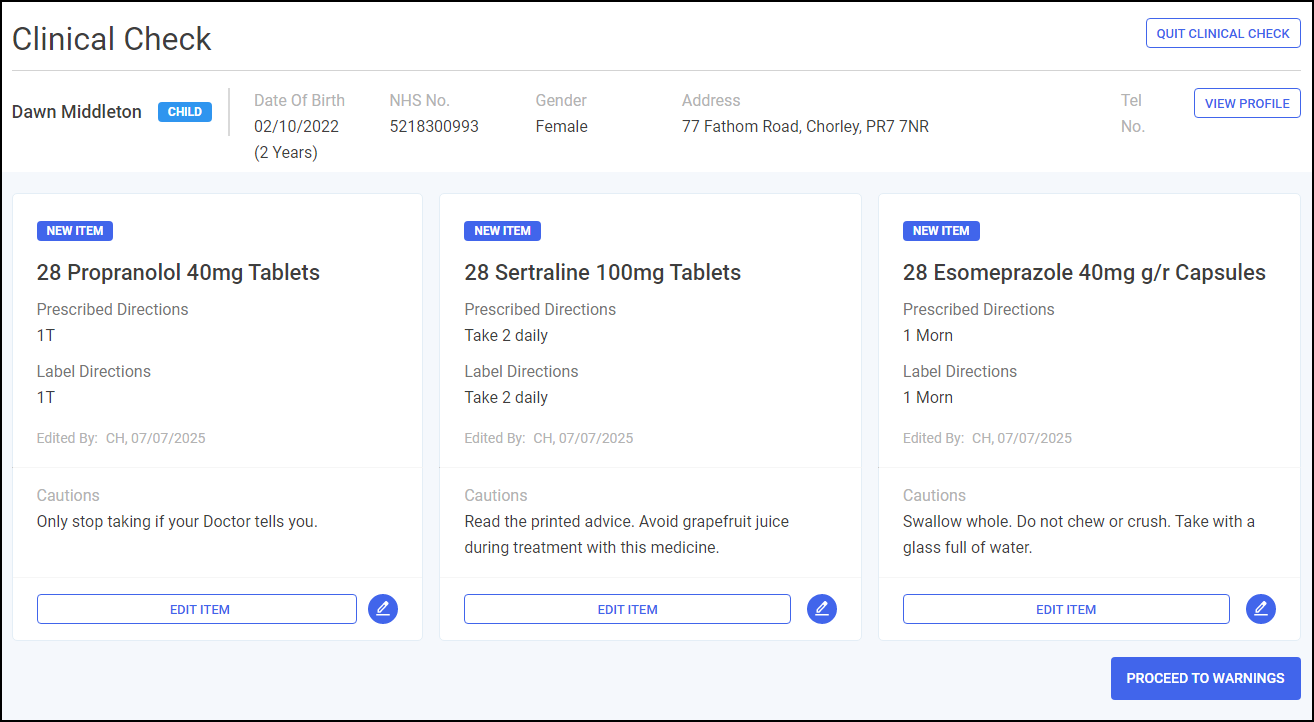Click the Clinical Check page title

click(x=112, y=39)
